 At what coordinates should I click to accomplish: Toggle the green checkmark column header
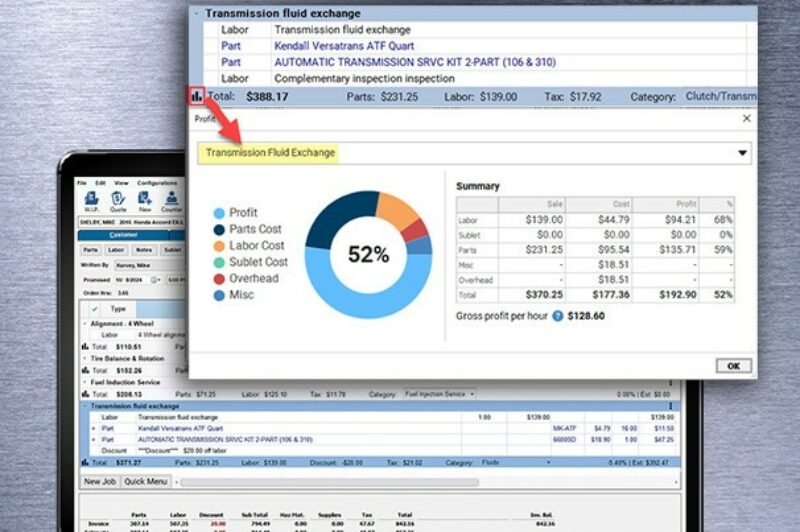point(95,309)
